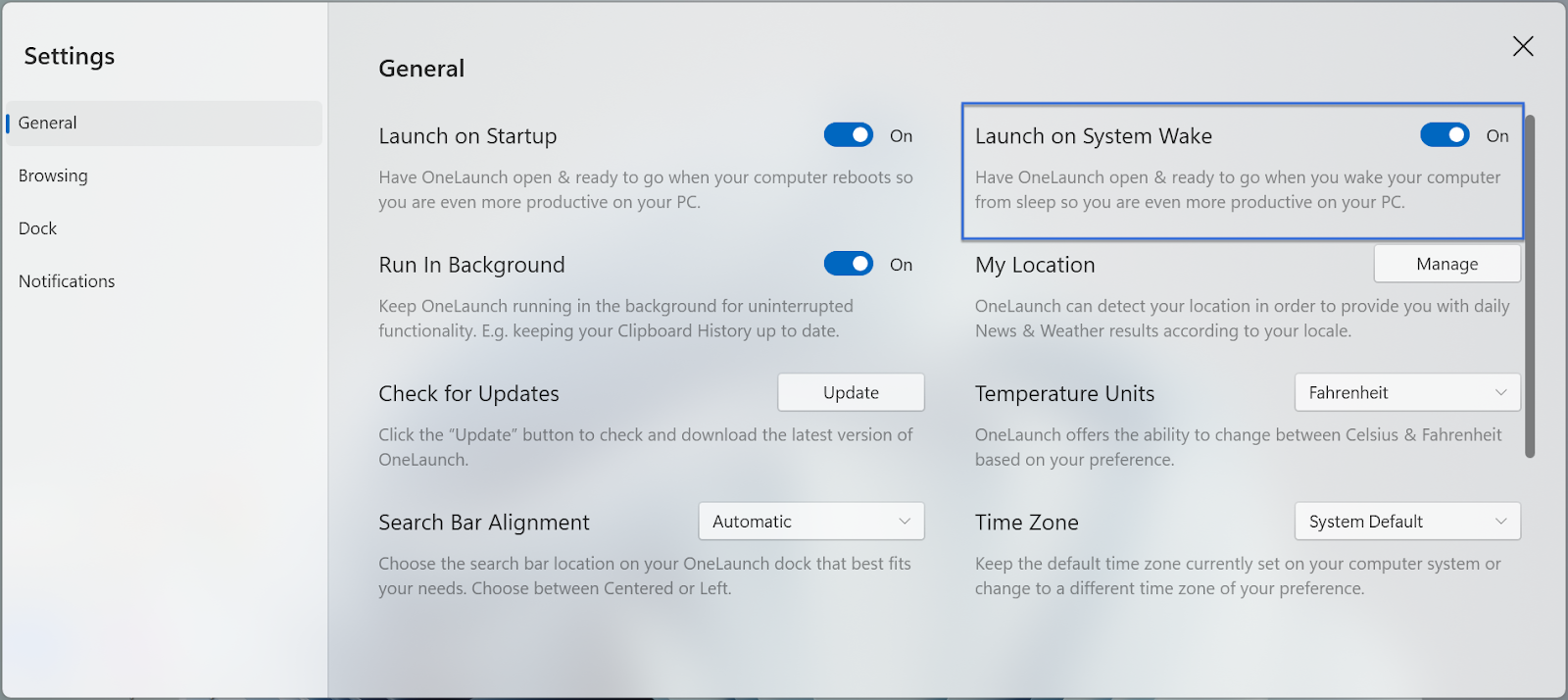Click the General page heading

click(421, 69)
